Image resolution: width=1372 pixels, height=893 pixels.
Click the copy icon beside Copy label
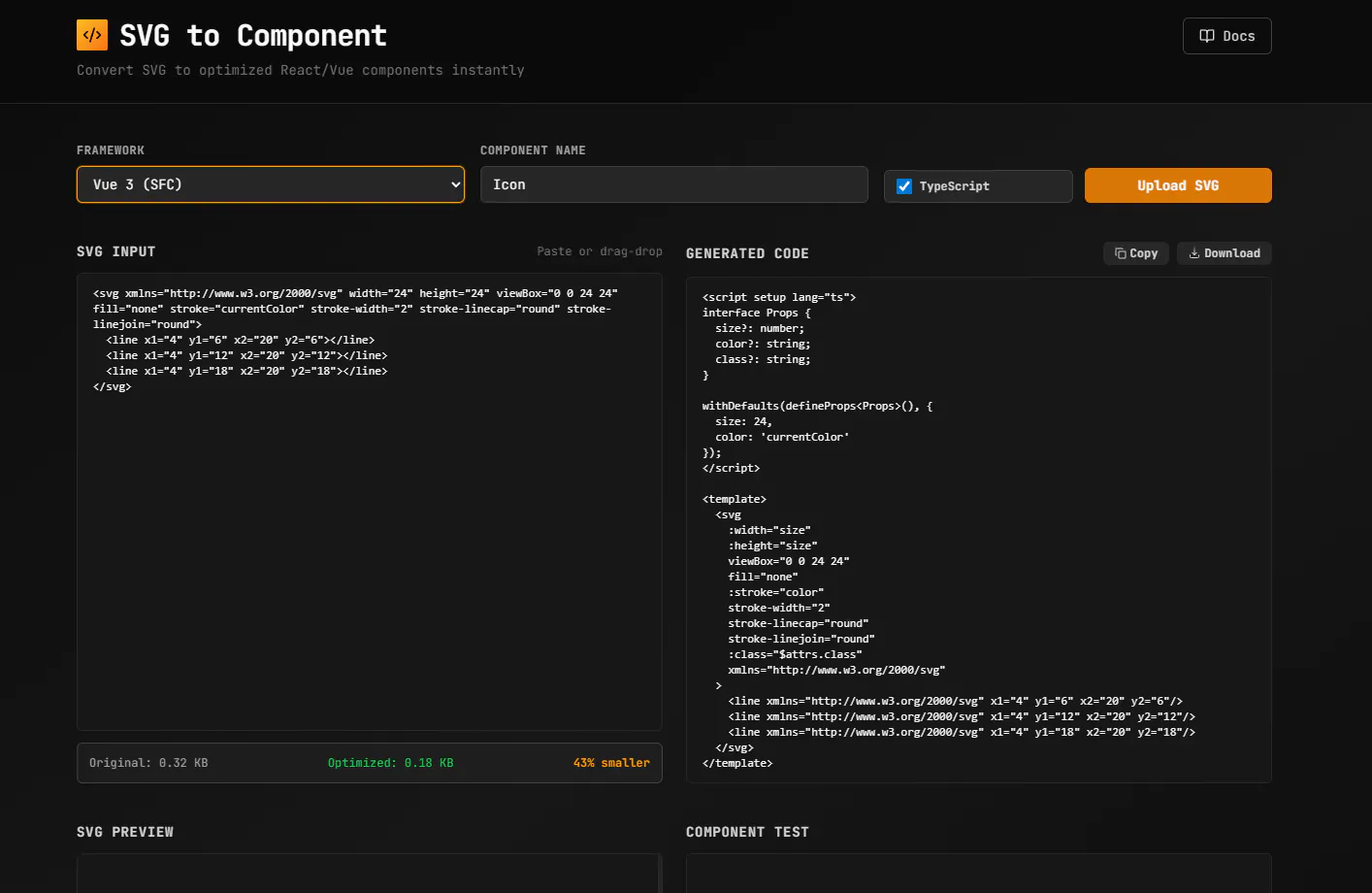pos(1121,253)
